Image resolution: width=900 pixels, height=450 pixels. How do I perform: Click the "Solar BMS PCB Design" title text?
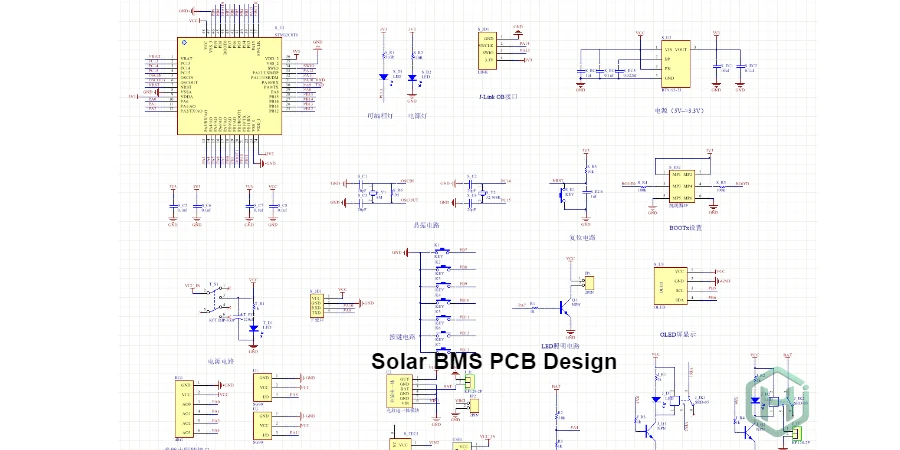(x=494, y=362)
